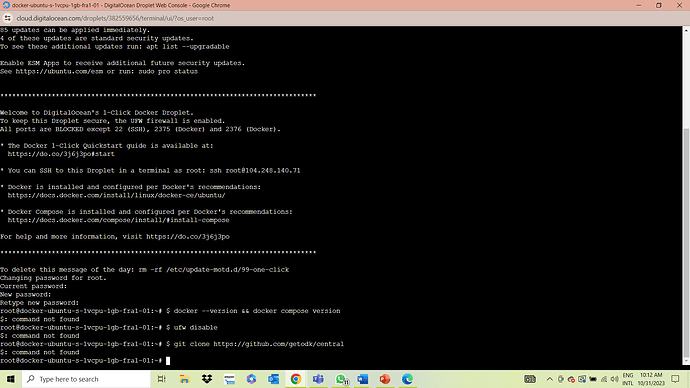Click 'rm -rf /etc/update-motd.d/99-one-click' text
This screenshot has height=388, width=690.
[213, 270]
